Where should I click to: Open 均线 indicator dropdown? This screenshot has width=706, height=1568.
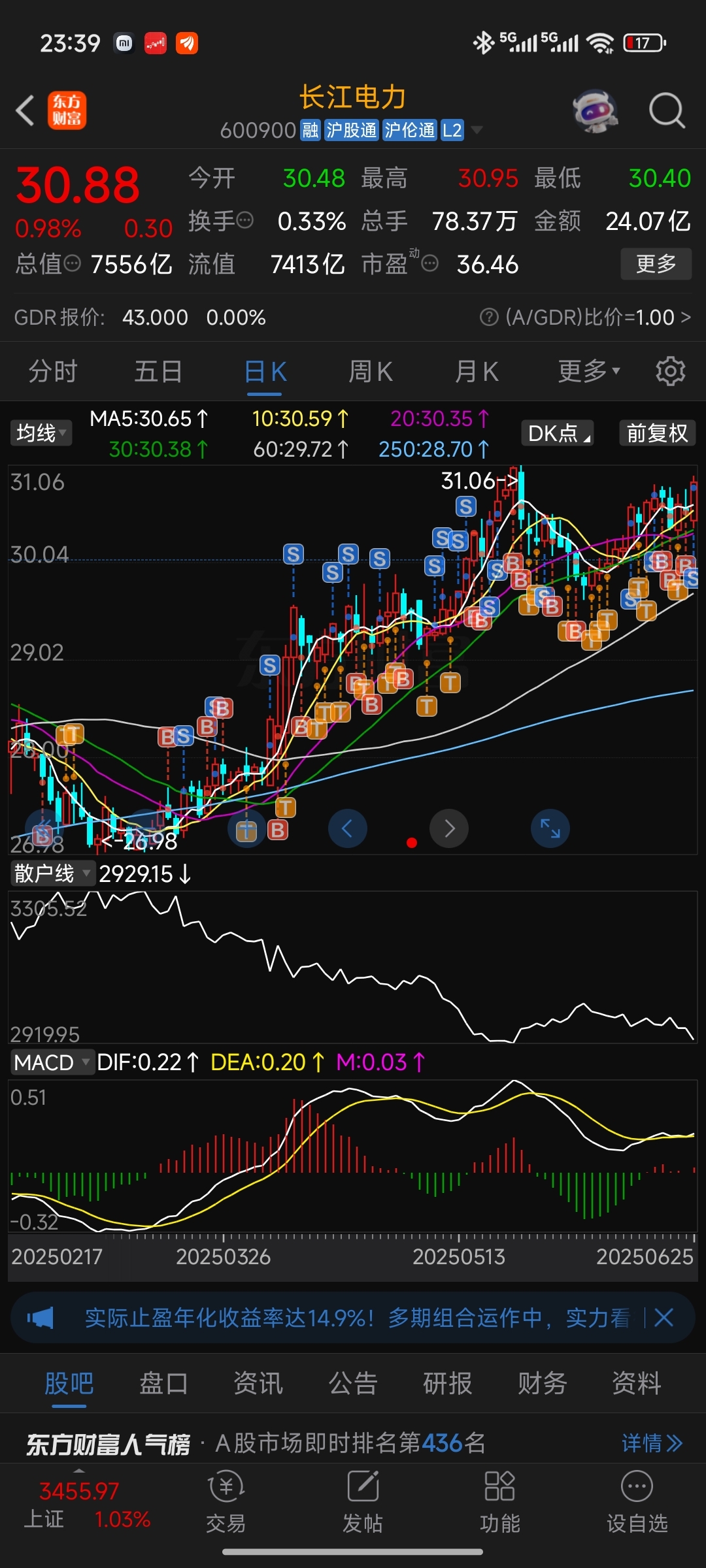pyautogui.click(x=41, y=433)
